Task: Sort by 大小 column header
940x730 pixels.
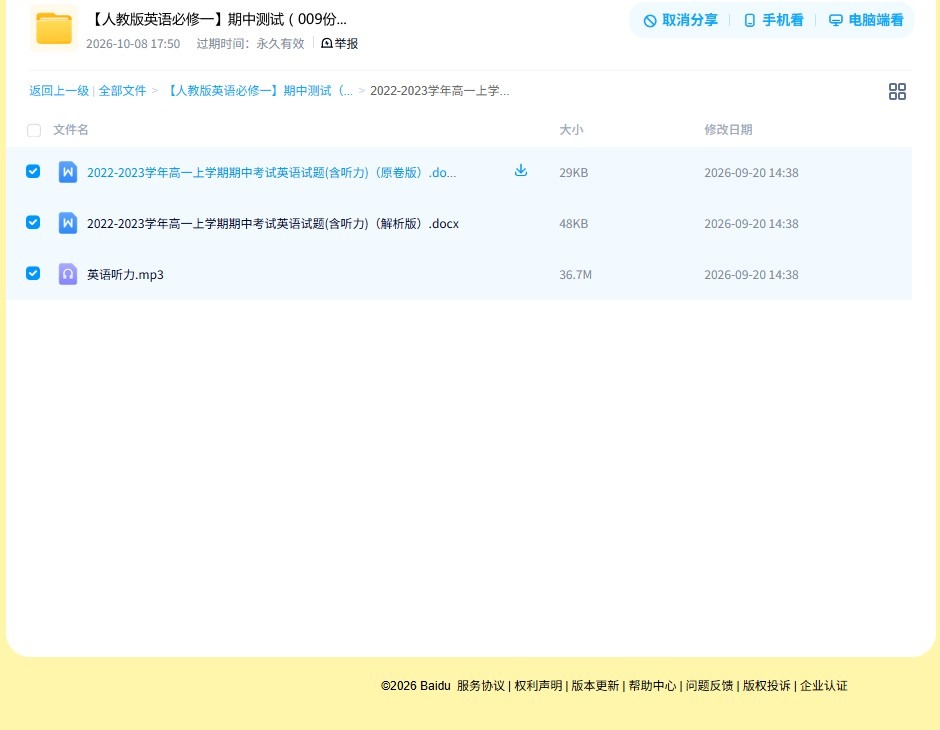Action: pyautogui.click(x=571, y=129)
